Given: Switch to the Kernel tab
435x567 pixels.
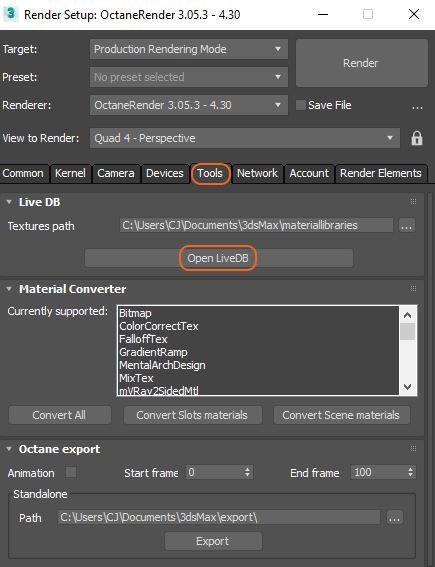Looking at the screenshot, I should pos(70,173).
